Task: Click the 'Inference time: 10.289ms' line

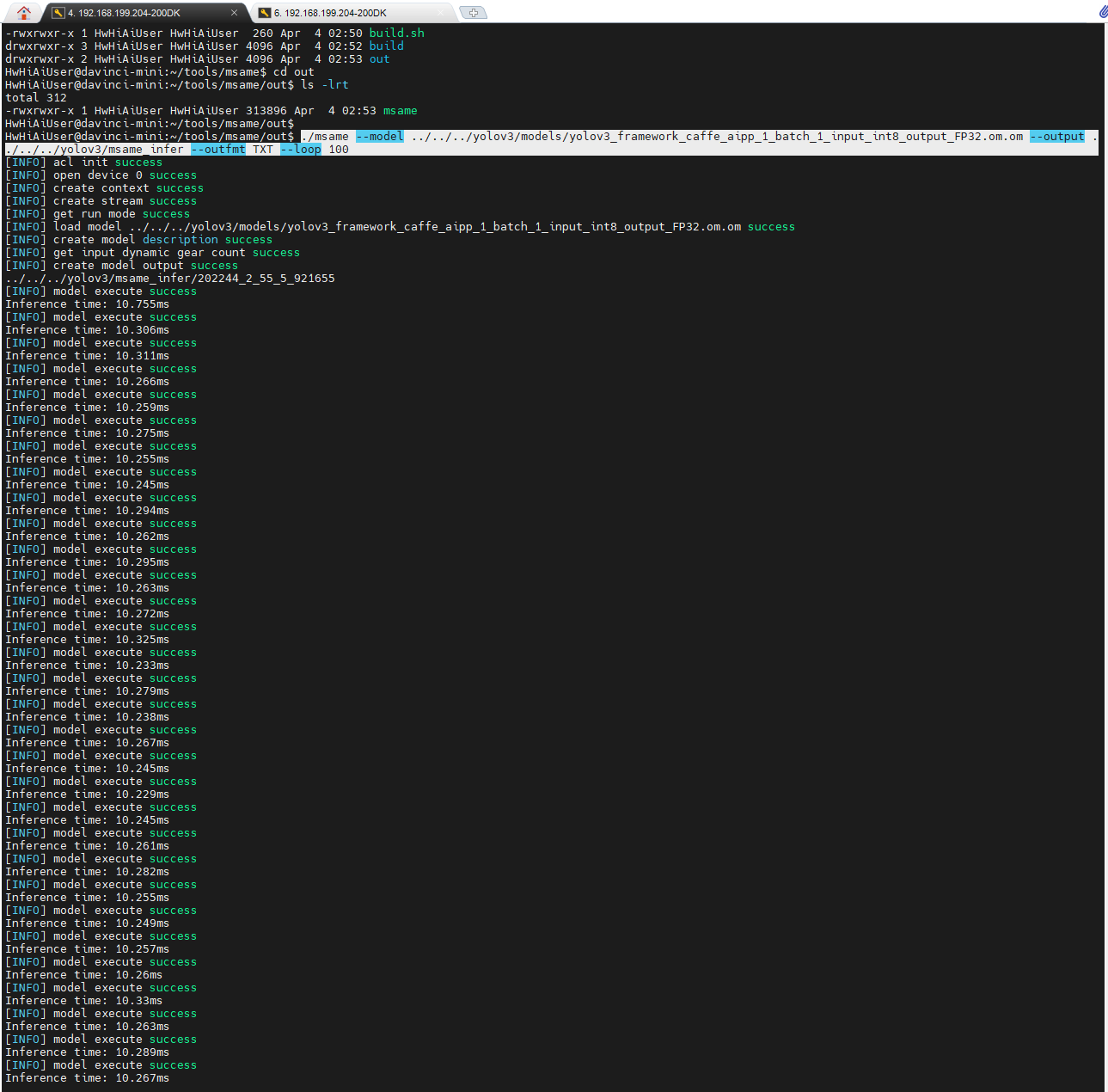Action: [x=88, y=1052]
